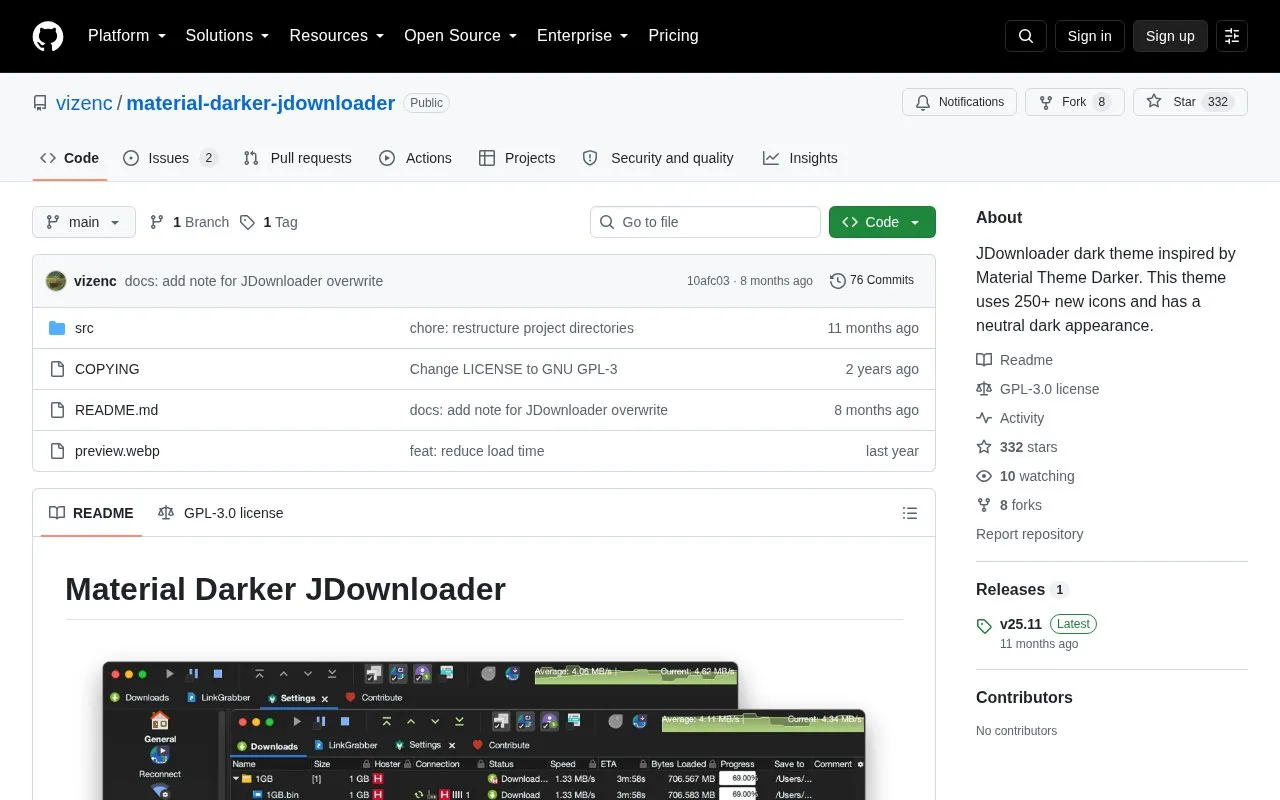
Task: Open the appearance settings icon in header
Action: 1232,36
